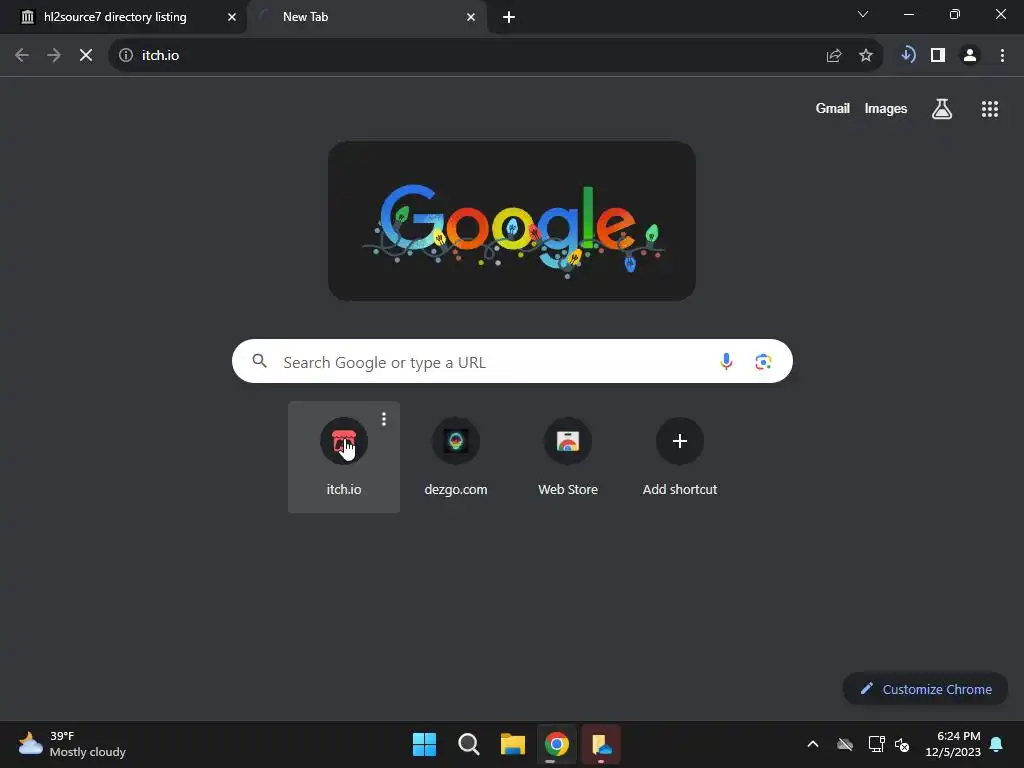This screenshot has width=1024, height=768.
Task: Share this page from the address bar
Action: coord(833,56)
